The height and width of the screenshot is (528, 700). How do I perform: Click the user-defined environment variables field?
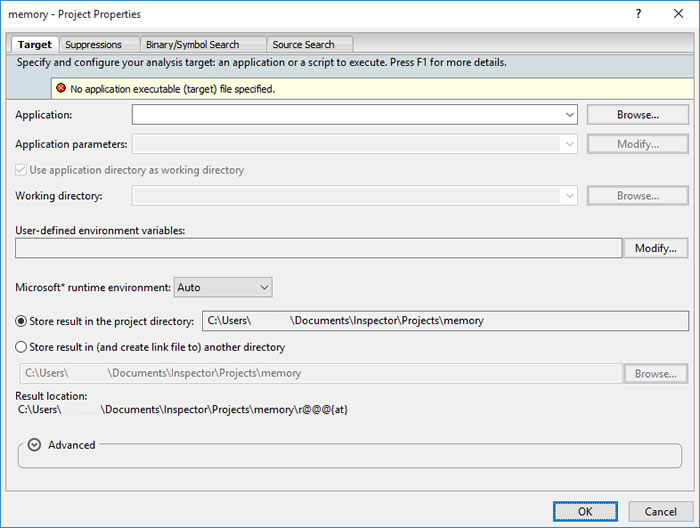point(318,248)
